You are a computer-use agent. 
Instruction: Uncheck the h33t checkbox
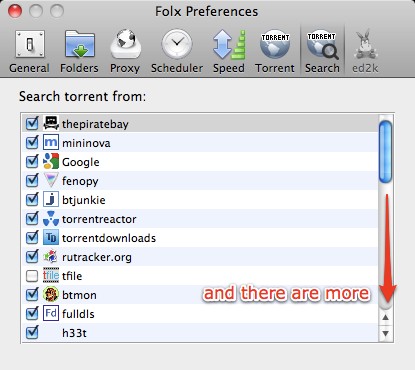pyautogui.click(x=32, y=333)
